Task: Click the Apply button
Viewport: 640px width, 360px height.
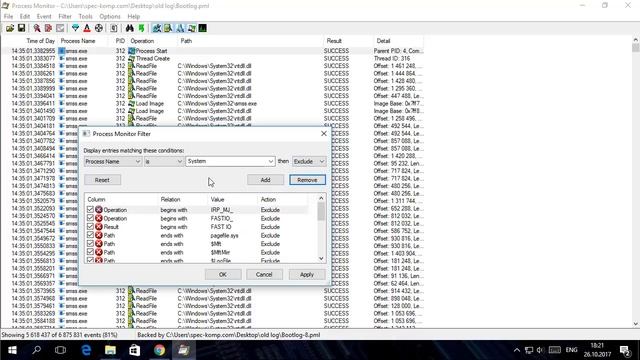Action: (x=307, y=274)
